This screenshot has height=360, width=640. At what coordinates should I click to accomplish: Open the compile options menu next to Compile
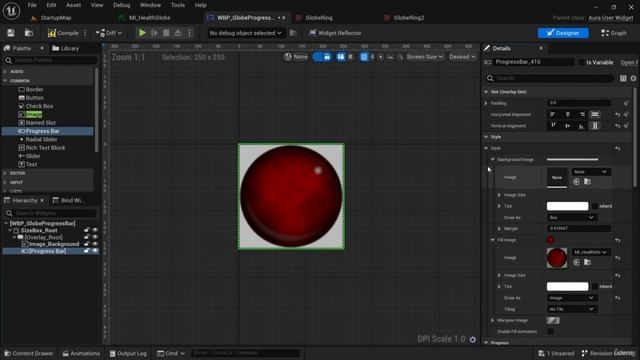pyautogui.click(x=85, y=33)
